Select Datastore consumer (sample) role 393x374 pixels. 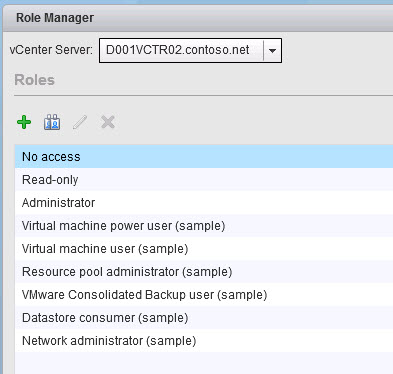(204, 318)
